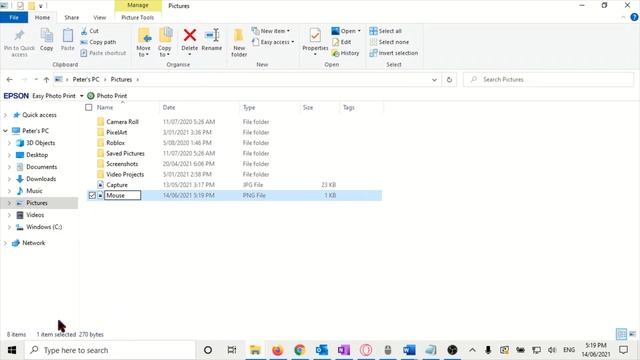The width and height of the screenshot is (640, 360).
Task: Open Task View on the taskbar
Action: [x=232, y=350]
